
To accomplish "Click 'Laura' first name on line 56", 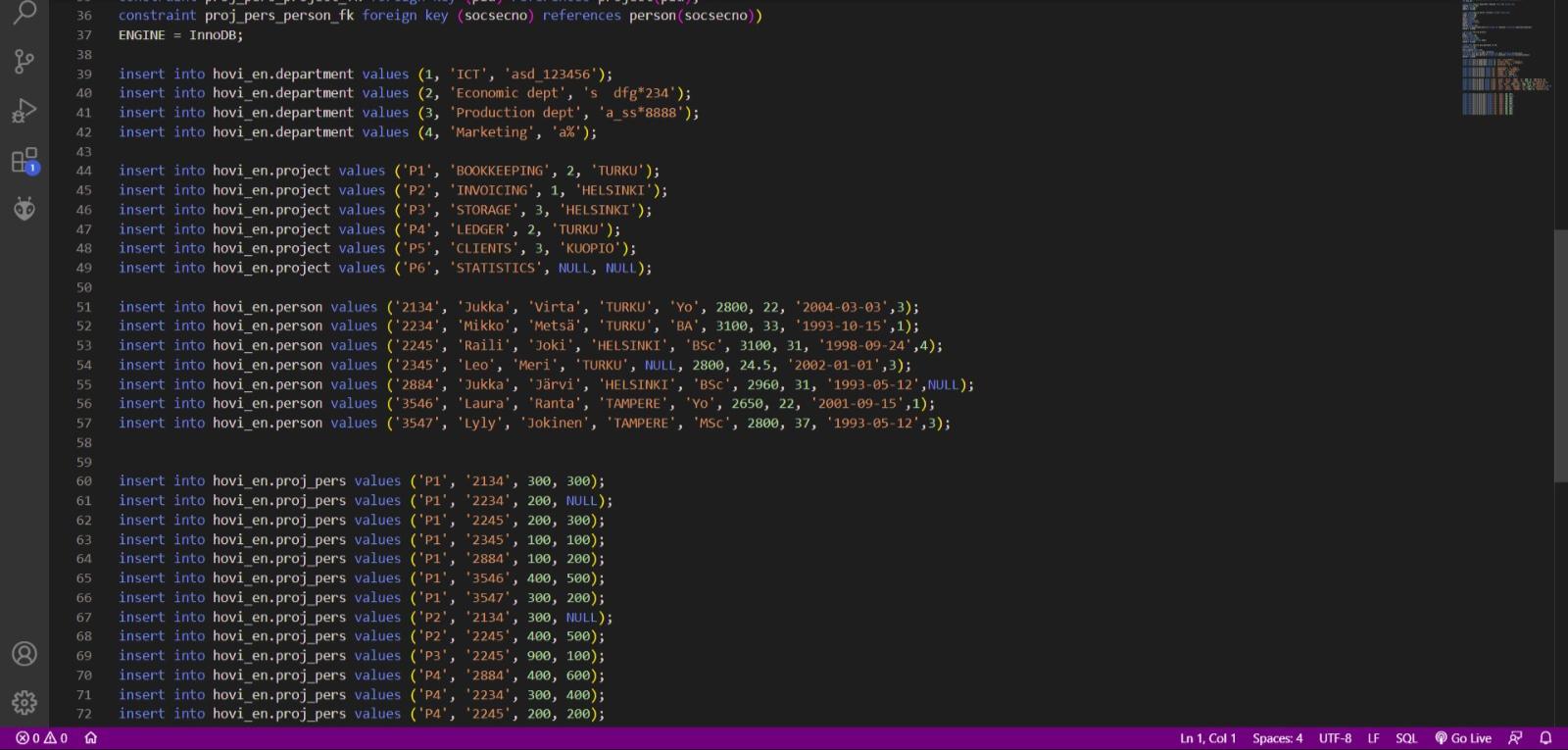I will (484, 403).
